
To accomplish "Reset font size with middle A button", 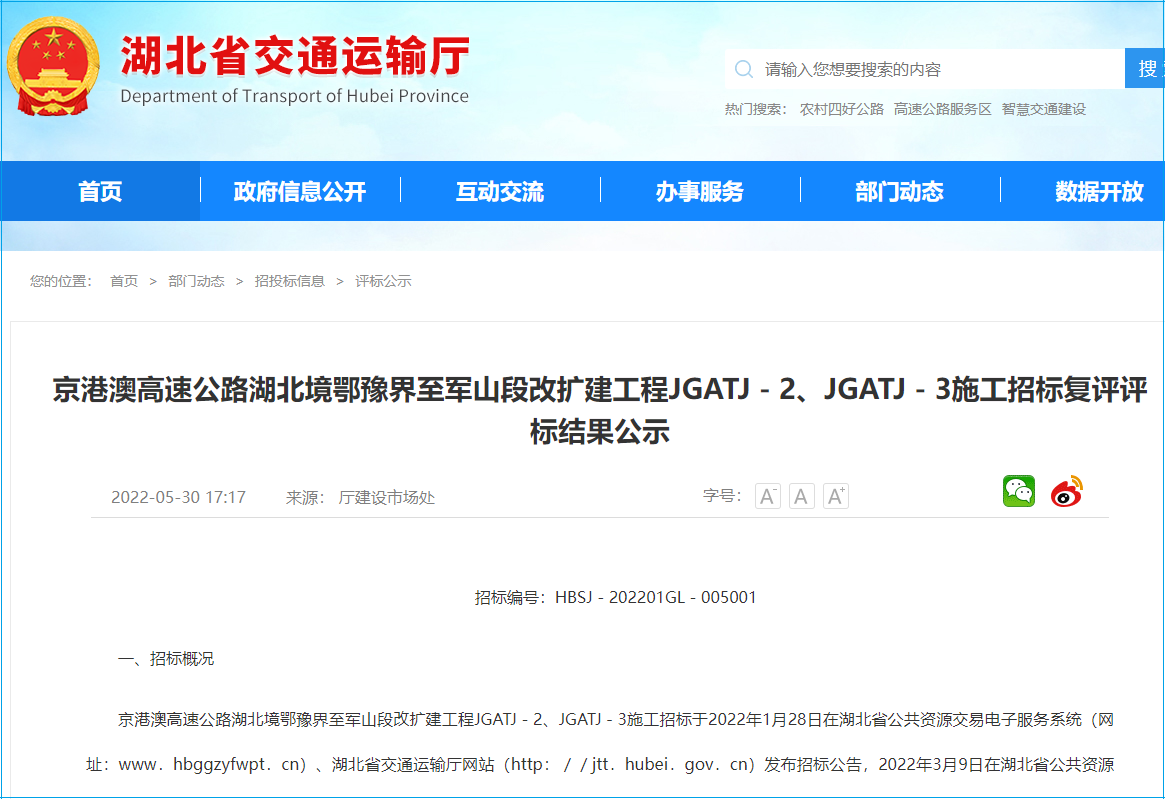I will pyautogui.click(x=801, y=496).
